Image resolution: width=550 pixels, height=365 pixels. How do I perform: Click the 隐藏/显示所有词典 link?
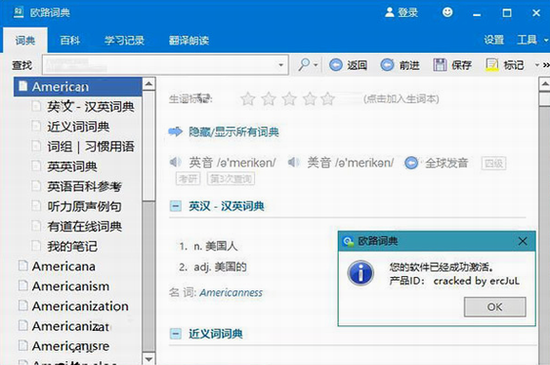(x=234, y=132)
